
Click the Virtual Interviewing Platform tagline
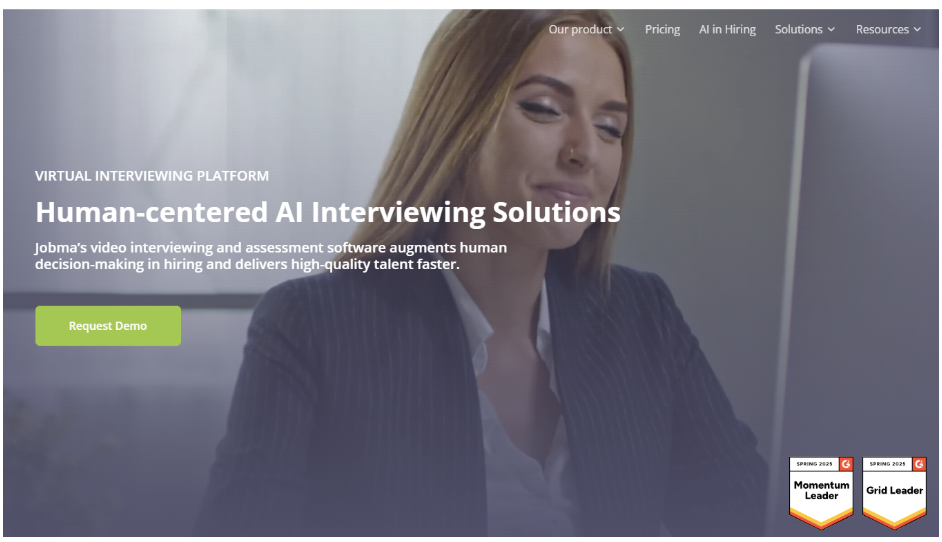[152, 176]
